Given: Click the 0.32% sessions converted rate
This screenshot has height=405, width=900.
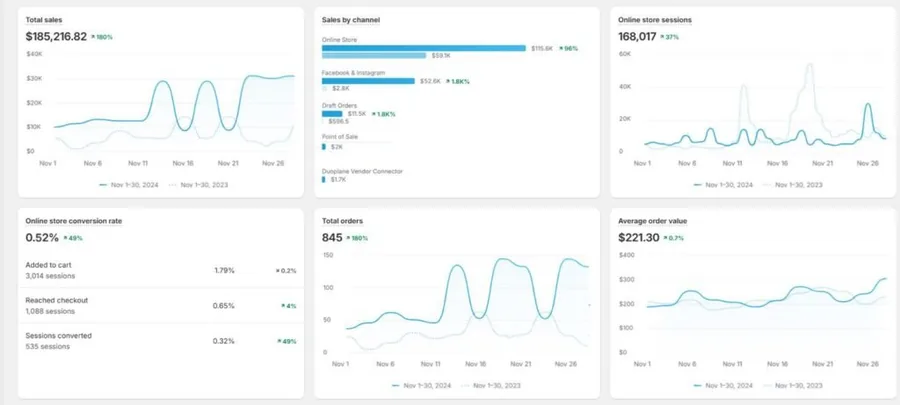Looking at the screenshot, I should click(224, 341).
